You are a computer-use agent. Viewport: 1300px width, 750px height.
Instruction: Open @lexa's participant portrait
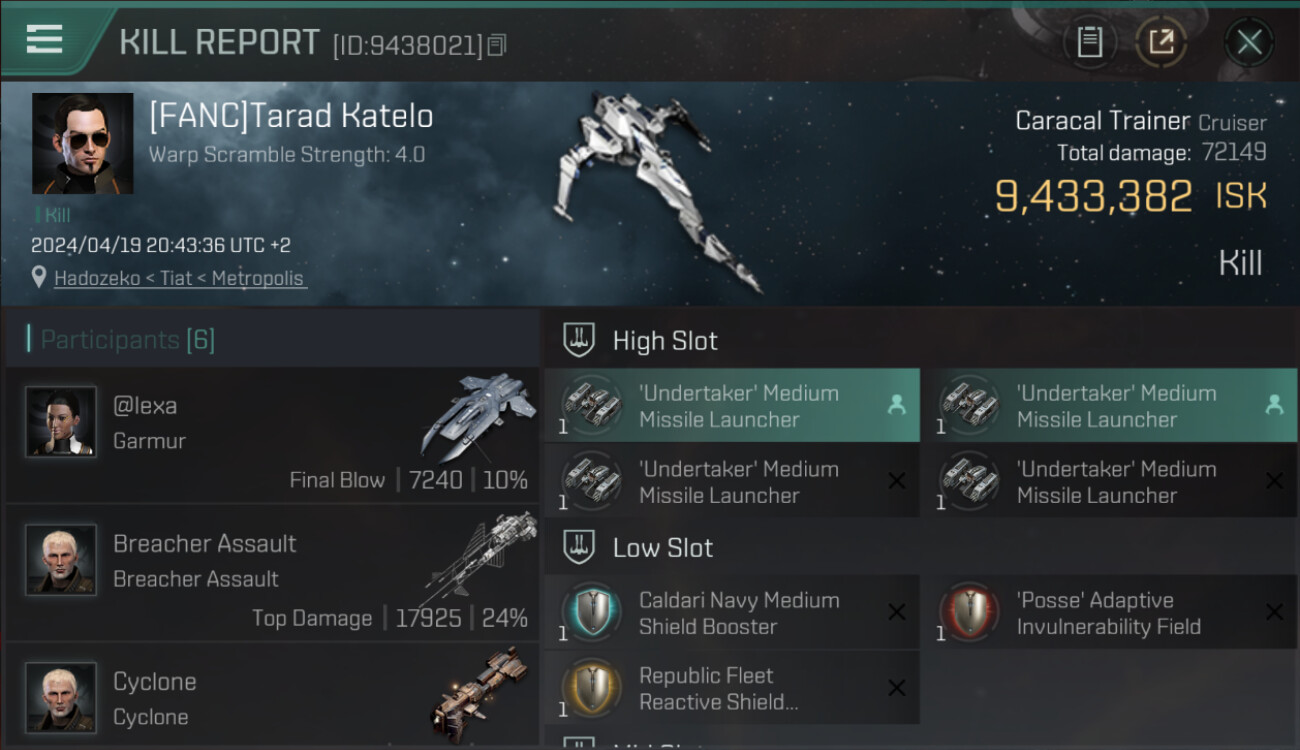click(61, 421)
